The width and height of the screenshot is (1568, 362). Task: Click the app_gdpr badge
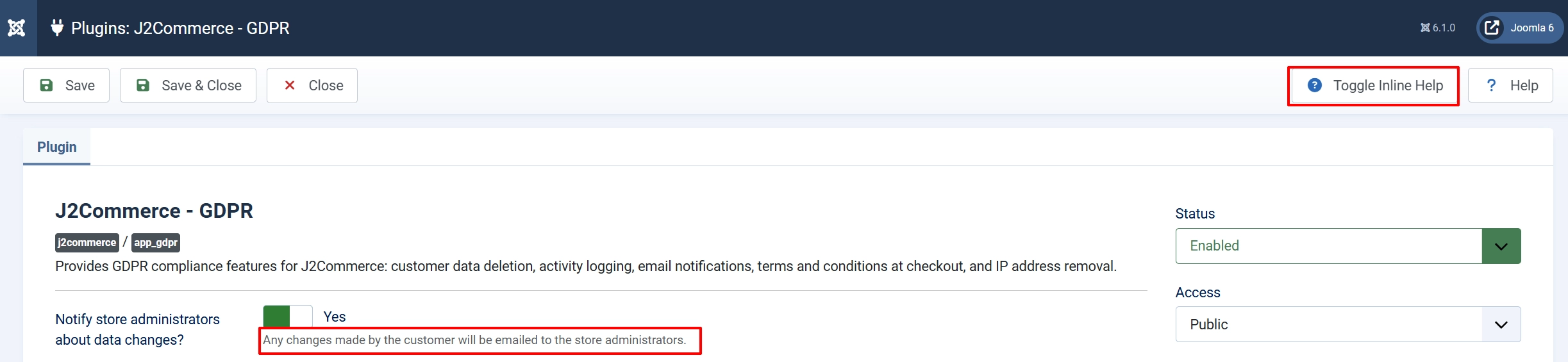(x=156, y=242)
